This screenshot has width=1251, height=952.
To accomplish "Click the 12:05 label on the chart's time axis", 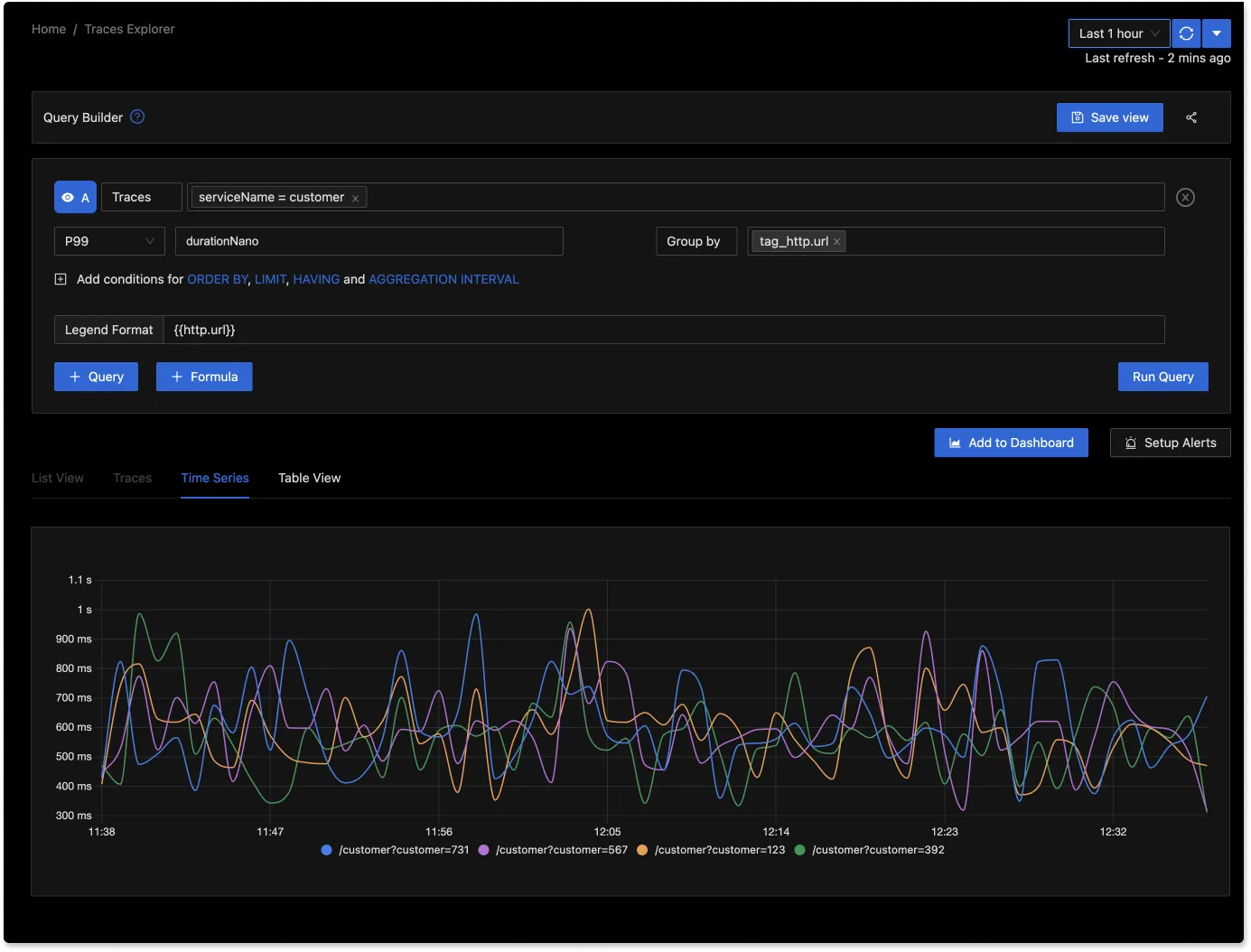I will (x=607, y=832).
